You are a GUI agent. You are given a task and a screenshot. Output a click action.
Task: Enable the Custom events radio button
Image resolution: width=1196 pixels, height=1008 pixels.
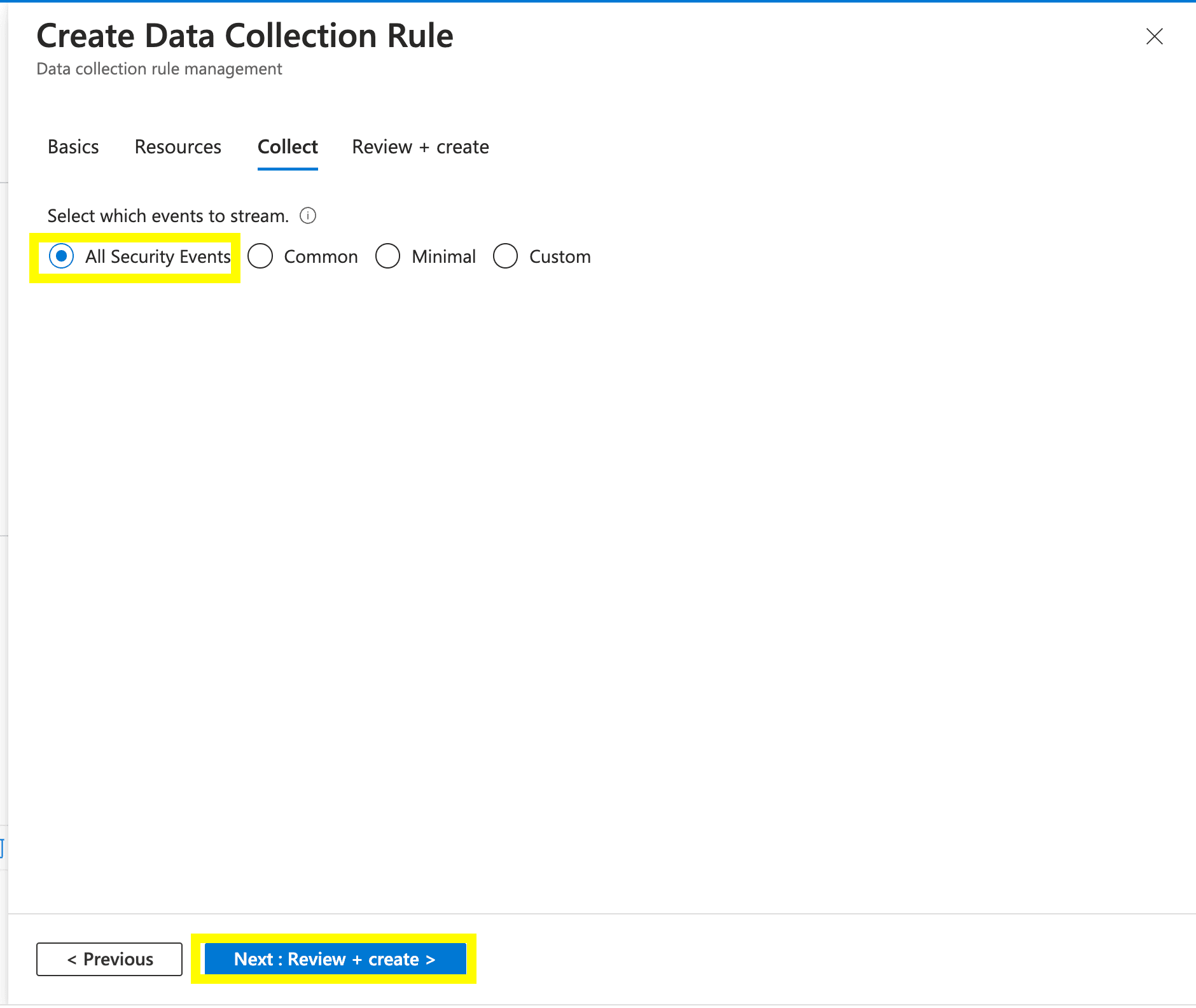tap(506, 256)
